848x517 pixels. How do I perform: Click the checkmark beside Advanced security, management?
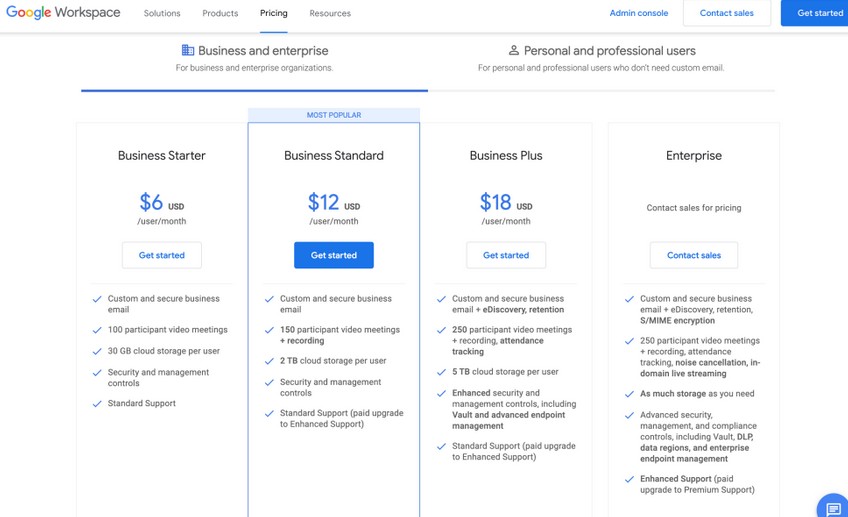click(x=629, y=415)
